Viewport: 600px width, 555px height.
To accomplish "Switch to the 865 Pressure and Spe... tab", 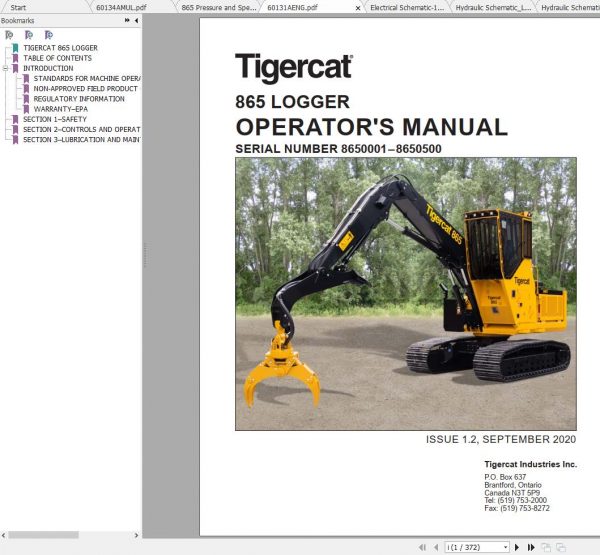I will (219, 7).
